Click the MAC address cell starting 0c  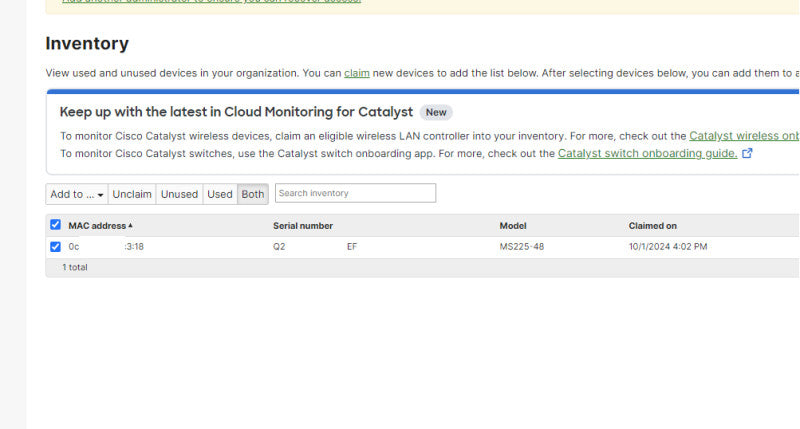pos(106,246)
